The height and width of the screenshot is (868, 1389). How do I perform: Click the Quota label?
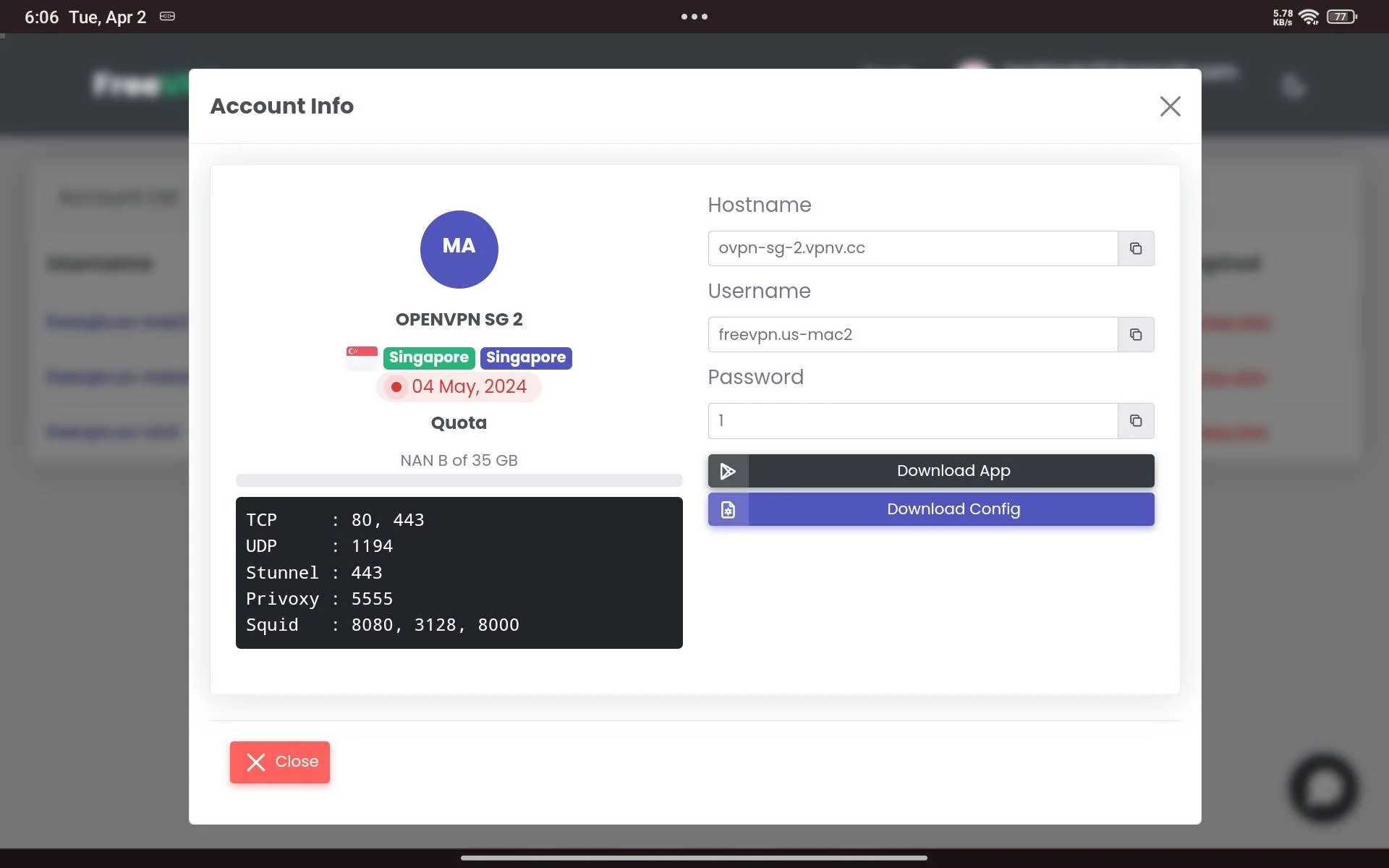coord(459,423)
